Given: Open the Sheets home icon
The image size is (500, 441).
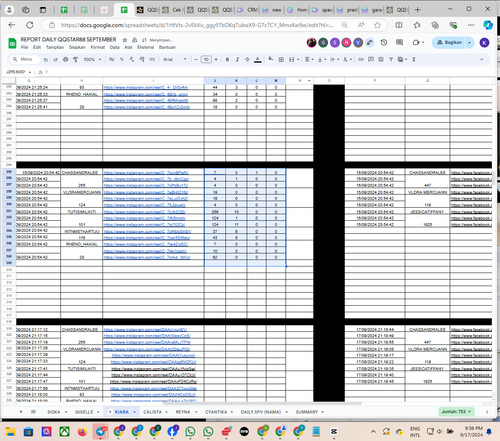Looking at the screenshot, I should [12, 43].
